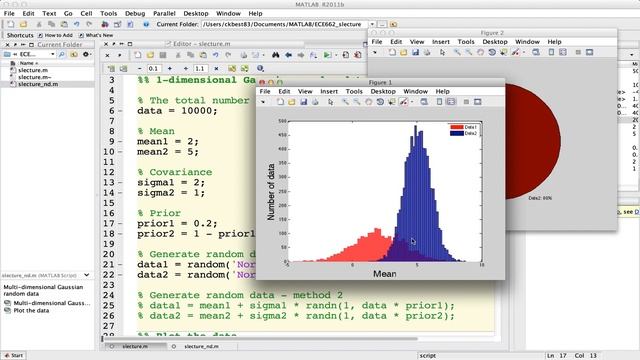The image size is (640, 360).
Task: Click the Find binoculars icon in Editor toolbar
Action: coord(276,55)
